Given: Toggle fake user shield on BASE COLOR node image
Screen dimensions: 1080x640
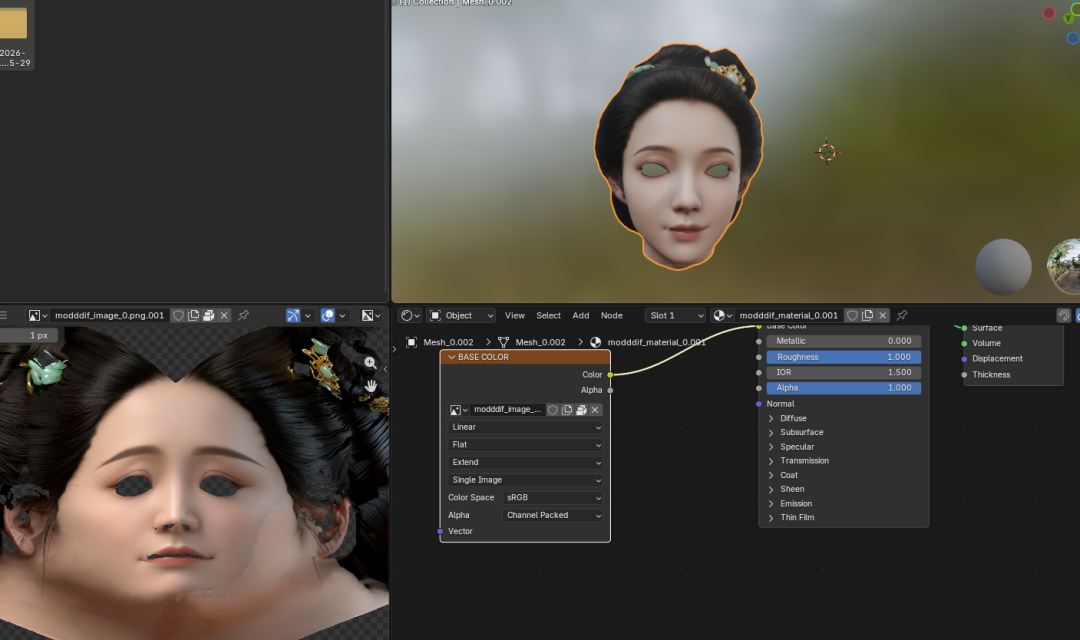Looking at the screenshot, I should [x=552, y=410].
